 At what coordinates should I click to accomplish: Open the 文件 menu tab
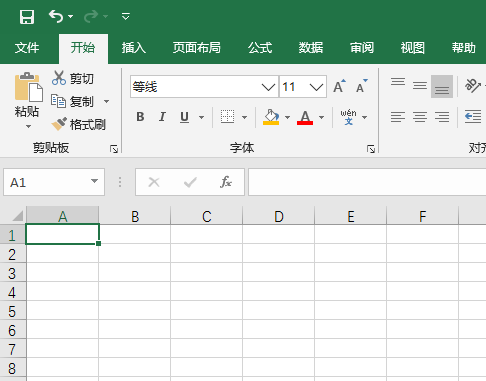[27, 48]
